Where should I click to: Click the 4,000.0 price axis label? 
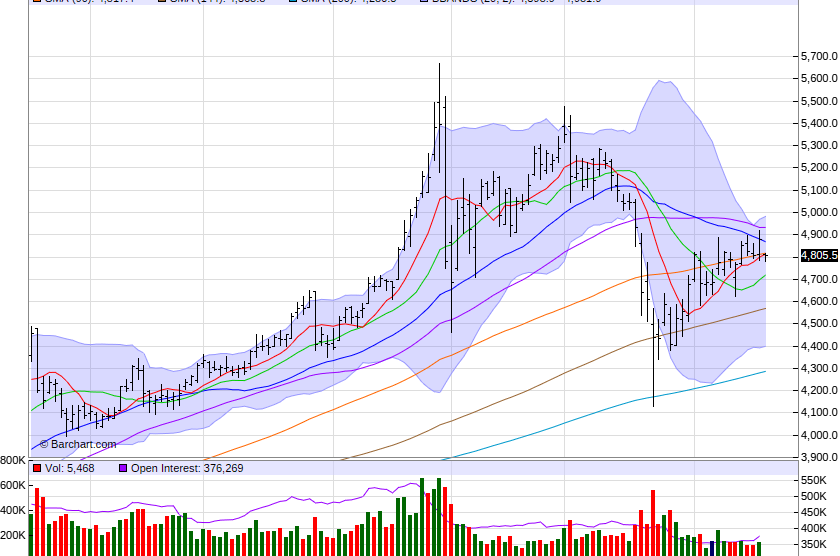[819, 435]
